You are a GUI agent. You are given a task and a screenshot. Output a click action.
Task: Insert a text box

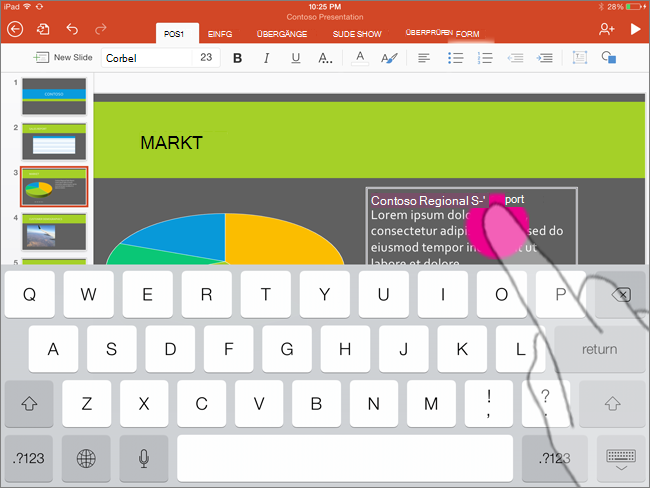click(x=580, y=58)
